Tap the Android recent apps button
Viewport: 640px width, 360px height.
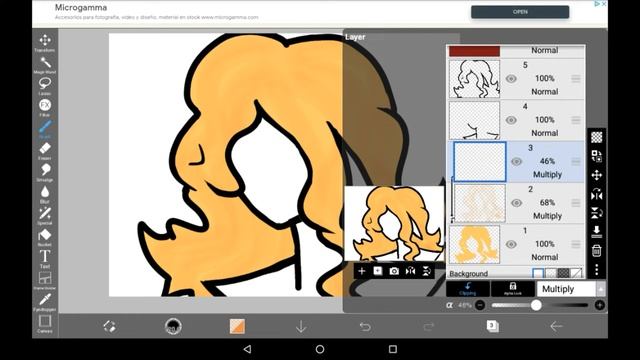coord(393,349)
